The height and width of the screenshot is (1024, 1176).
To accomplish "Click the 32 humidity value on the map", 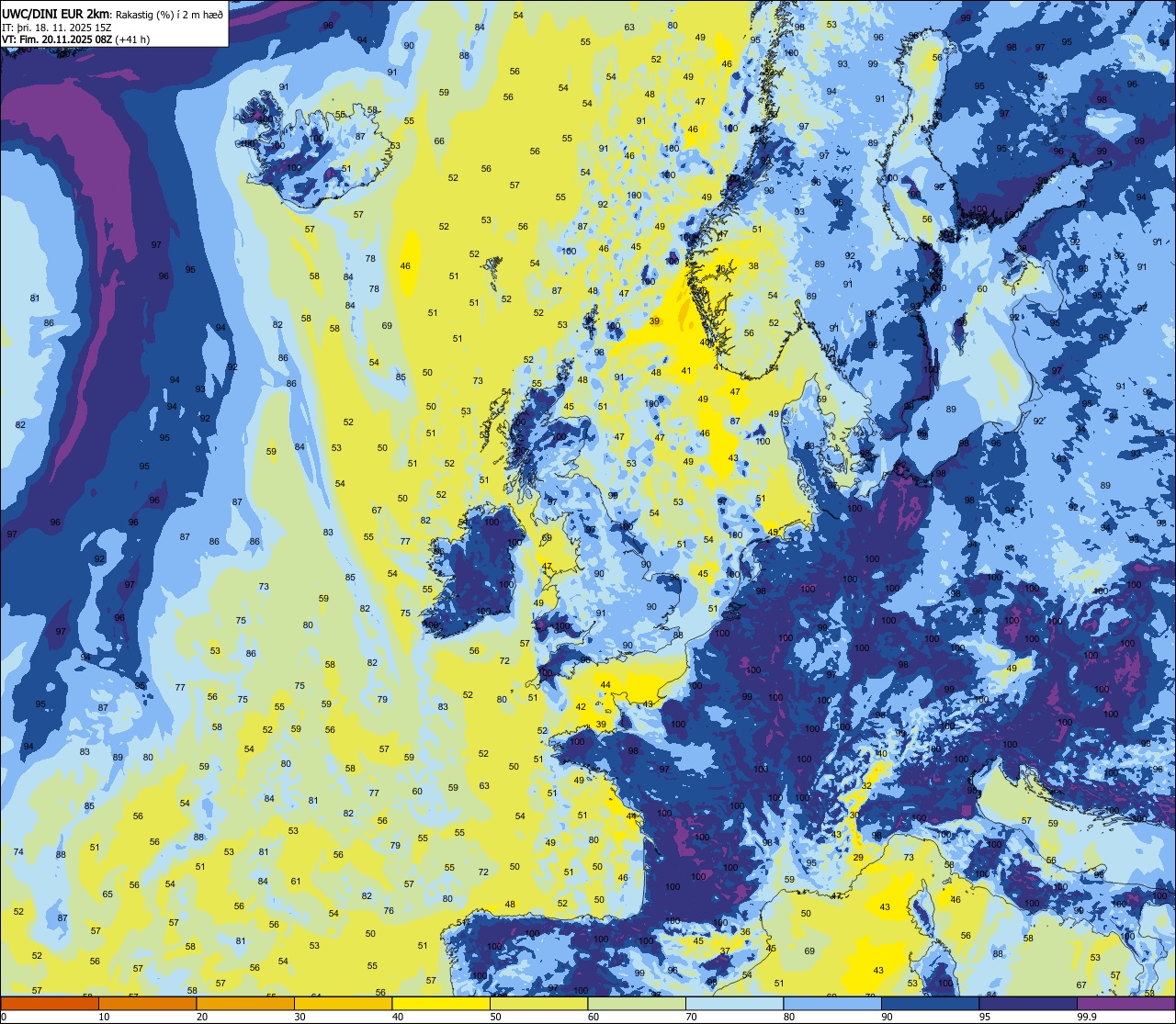I will 866,785.
